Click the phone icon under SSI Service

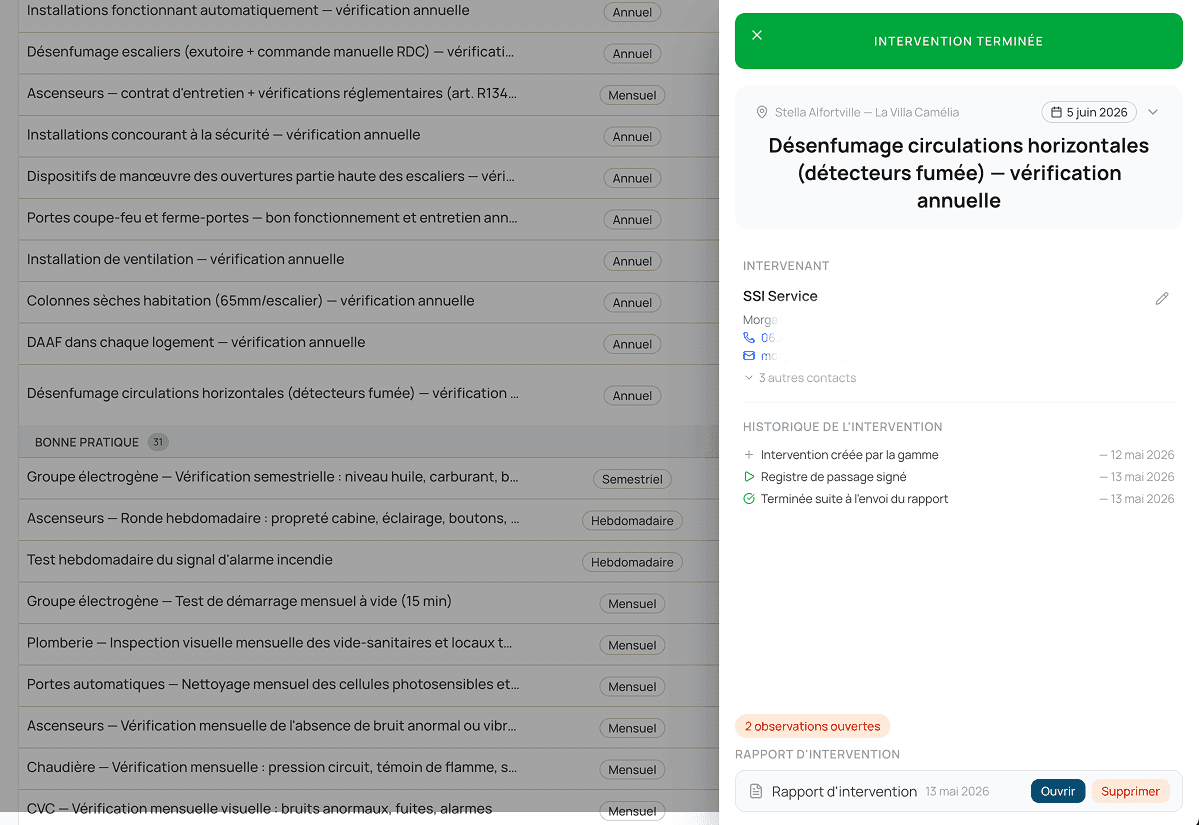[749, 337]
